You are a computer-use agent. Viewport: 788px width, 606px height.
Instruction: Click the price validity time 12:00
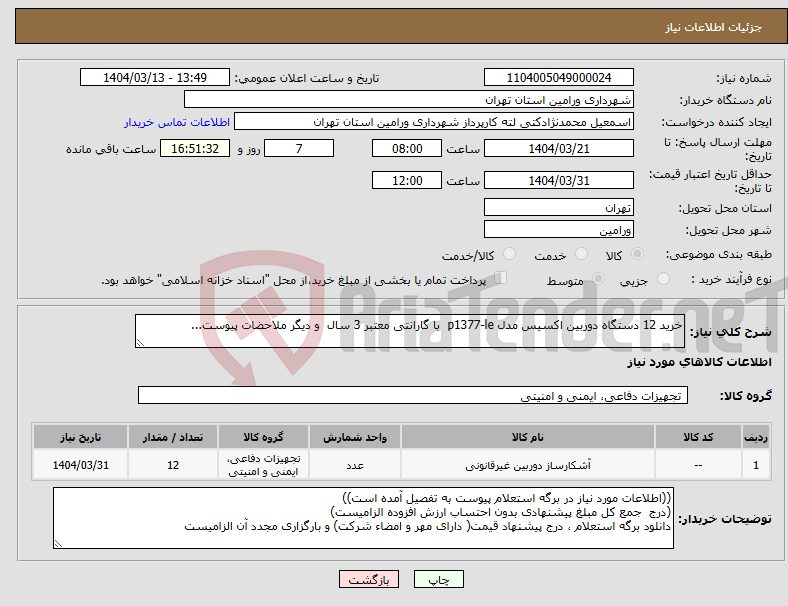click(x=407, y=180)
